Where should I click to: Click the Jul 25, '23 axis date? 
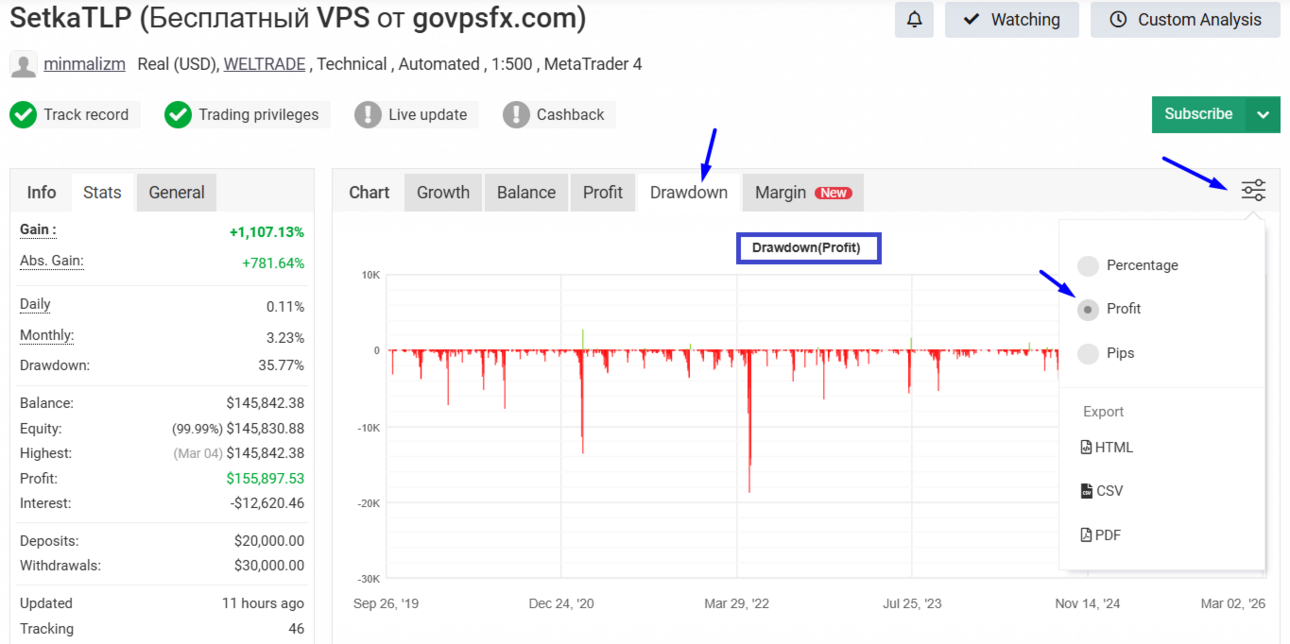tap(912, 604)
